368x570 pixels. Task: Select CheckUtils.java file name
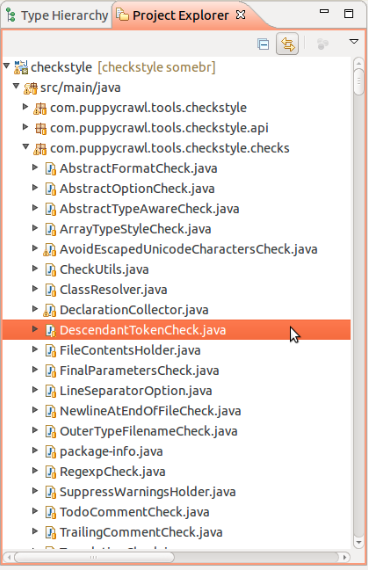coord(104,270)
